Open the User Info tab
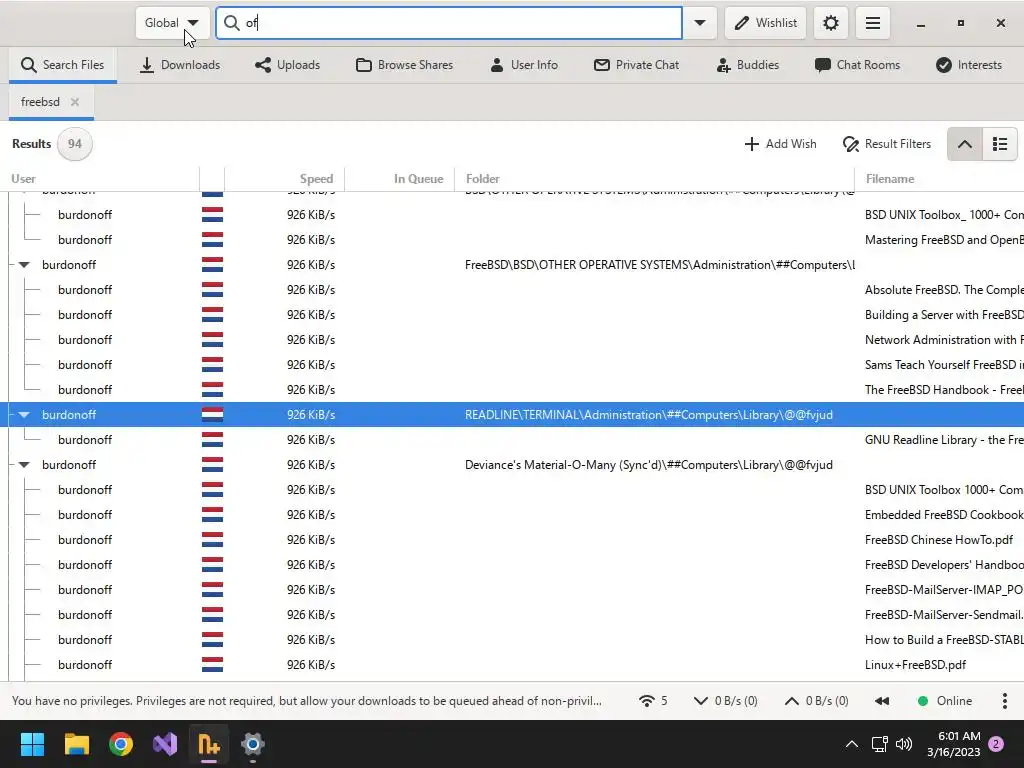1024x768 pixels. point(524,65)
